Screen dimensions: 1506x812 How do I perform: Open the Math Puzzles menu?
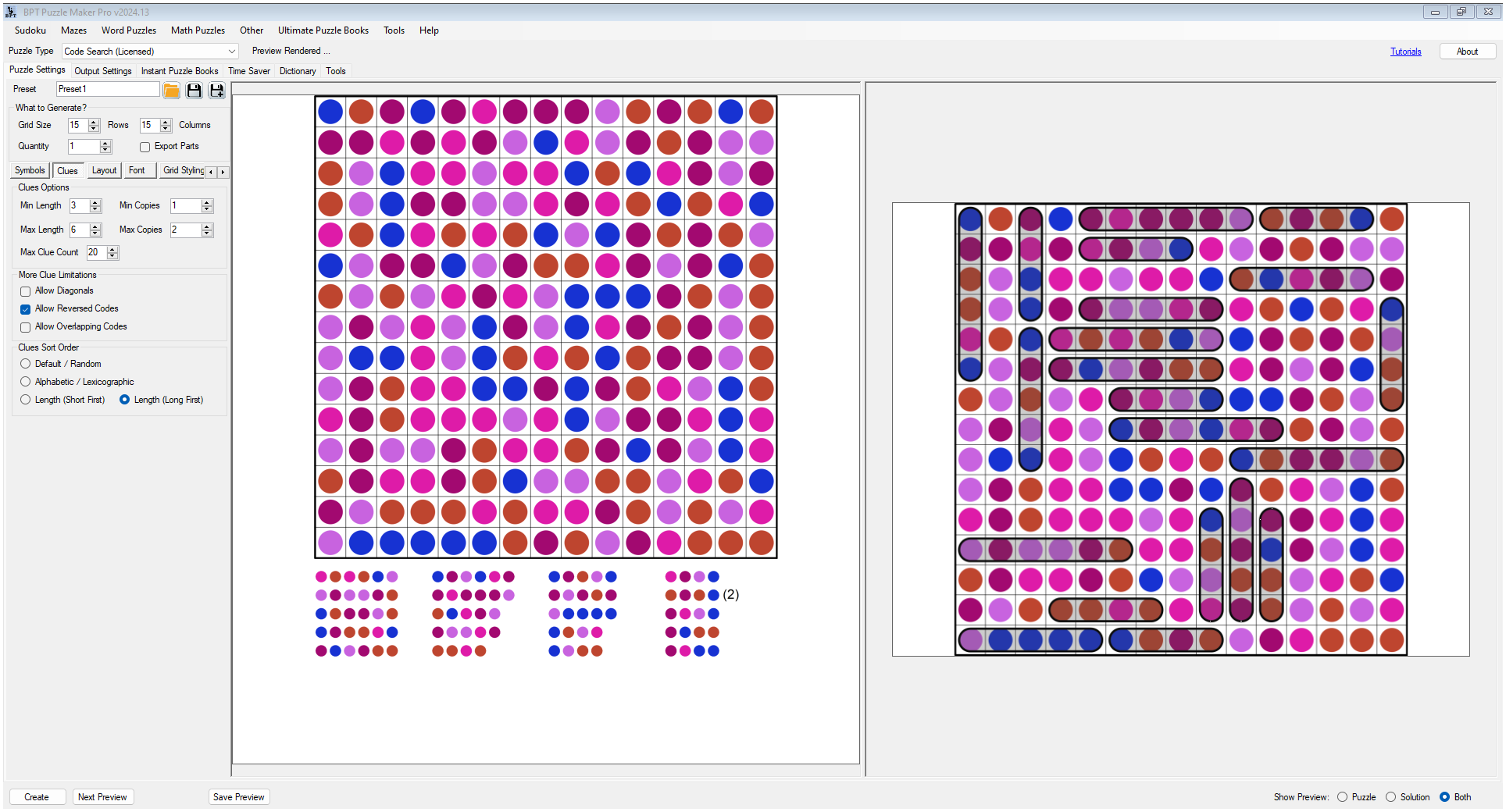tap(198, 30)
